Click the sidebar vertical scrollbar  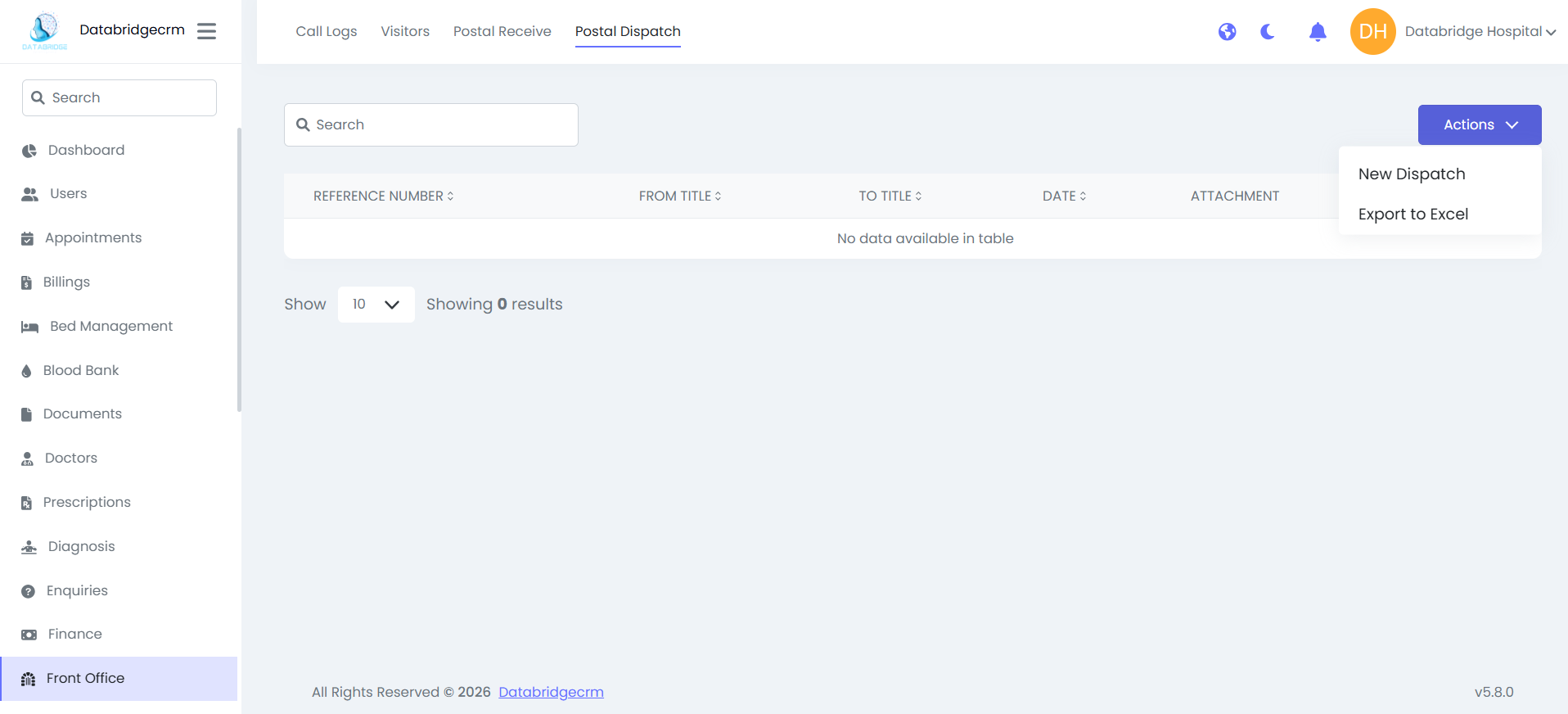pyautogui.click(x=239, y=270)
